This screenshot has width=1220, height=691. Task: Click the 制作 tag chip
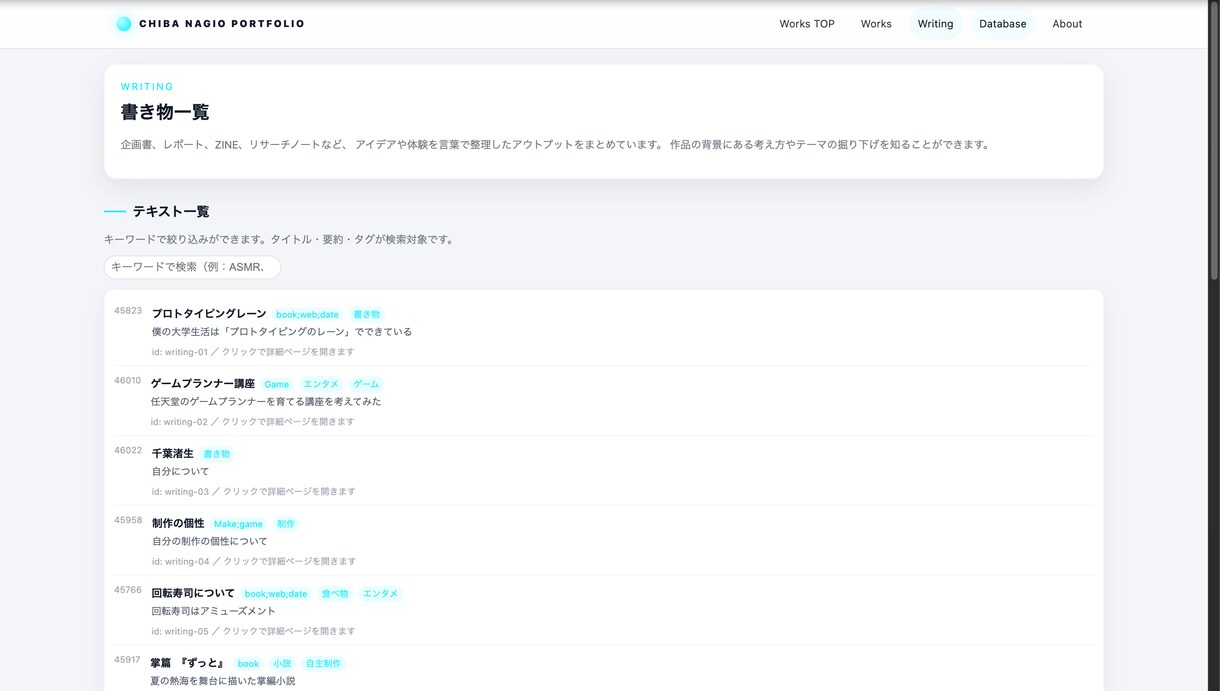click(286, 524)
